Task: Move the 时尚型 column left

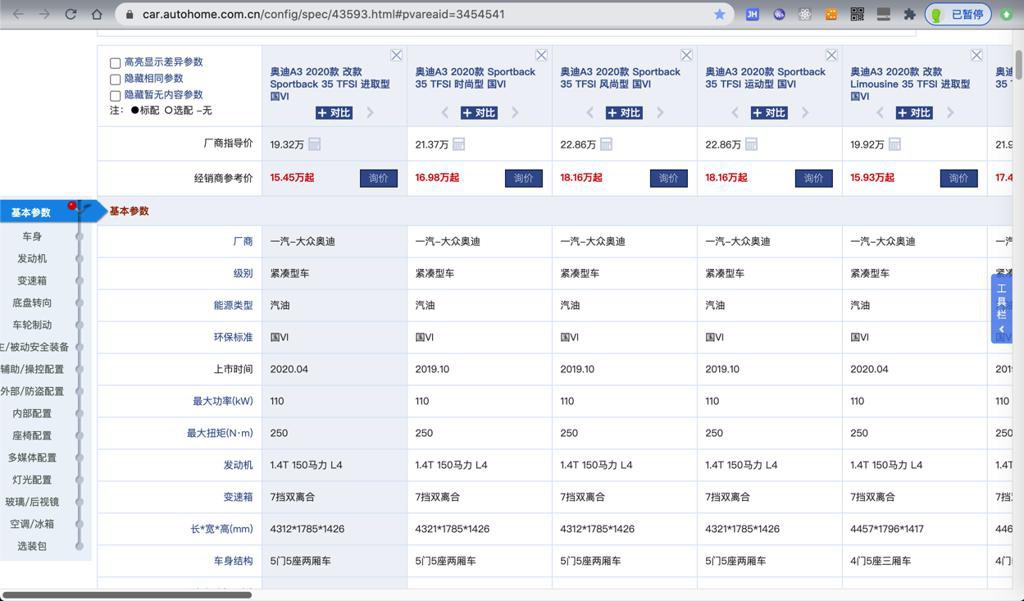Action: point(445,113)
